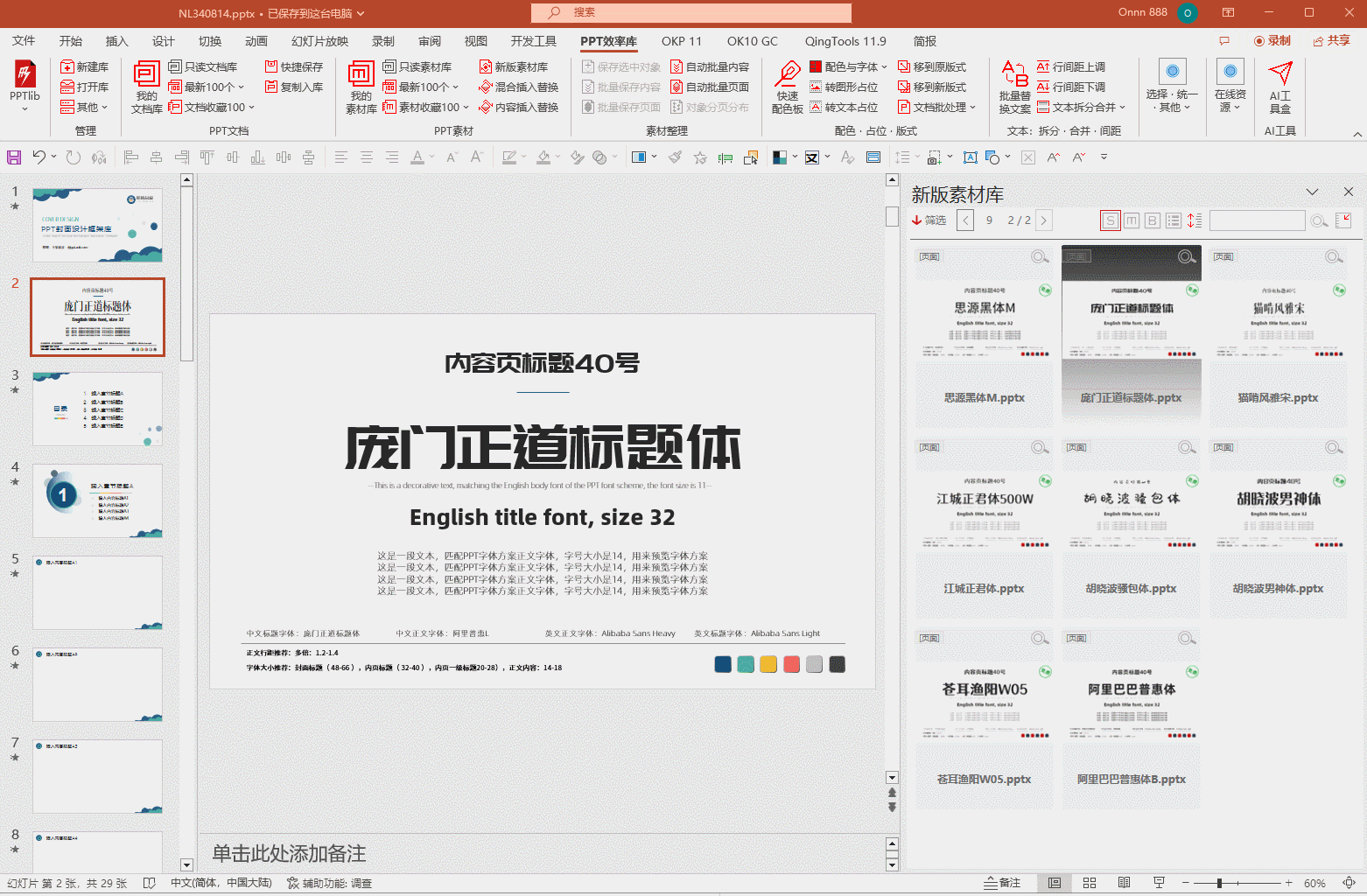
Task: Open the 配色与字体 dropdown
Action: [x=848, y=66]
